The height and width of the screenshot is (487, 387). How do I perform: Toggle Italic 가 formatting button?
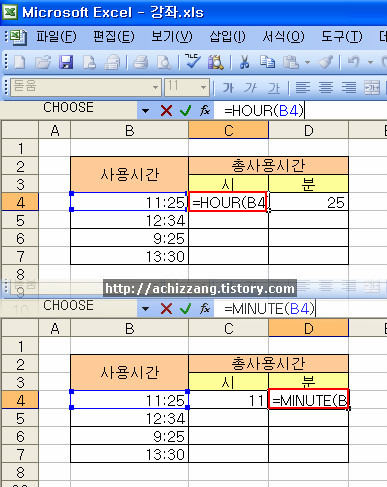250,88
